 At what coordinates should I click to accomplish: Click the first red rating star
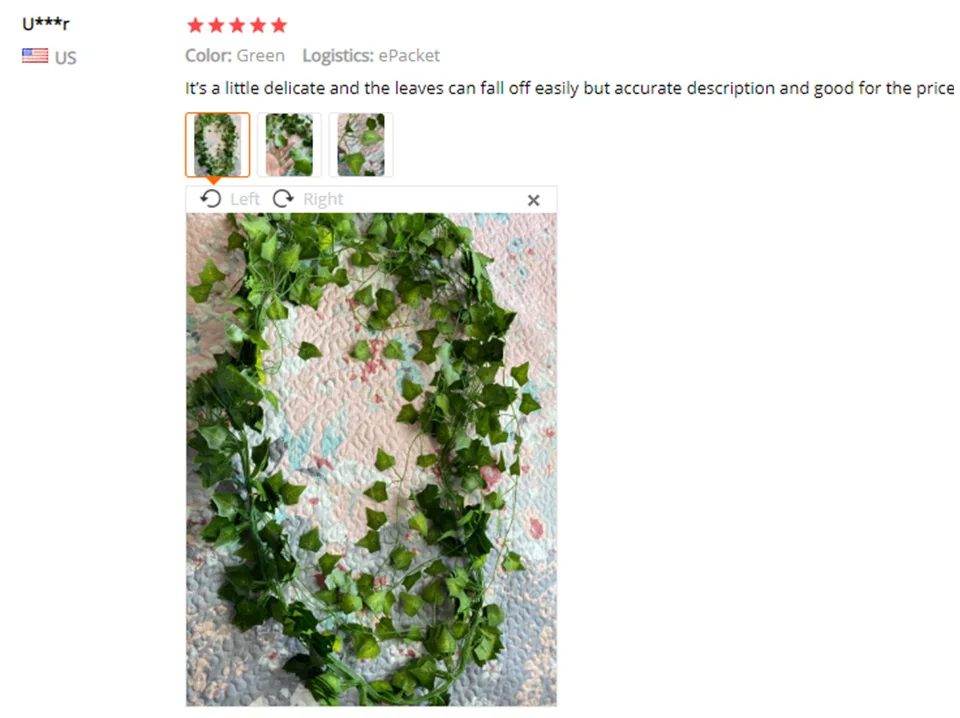coord(195,25)
